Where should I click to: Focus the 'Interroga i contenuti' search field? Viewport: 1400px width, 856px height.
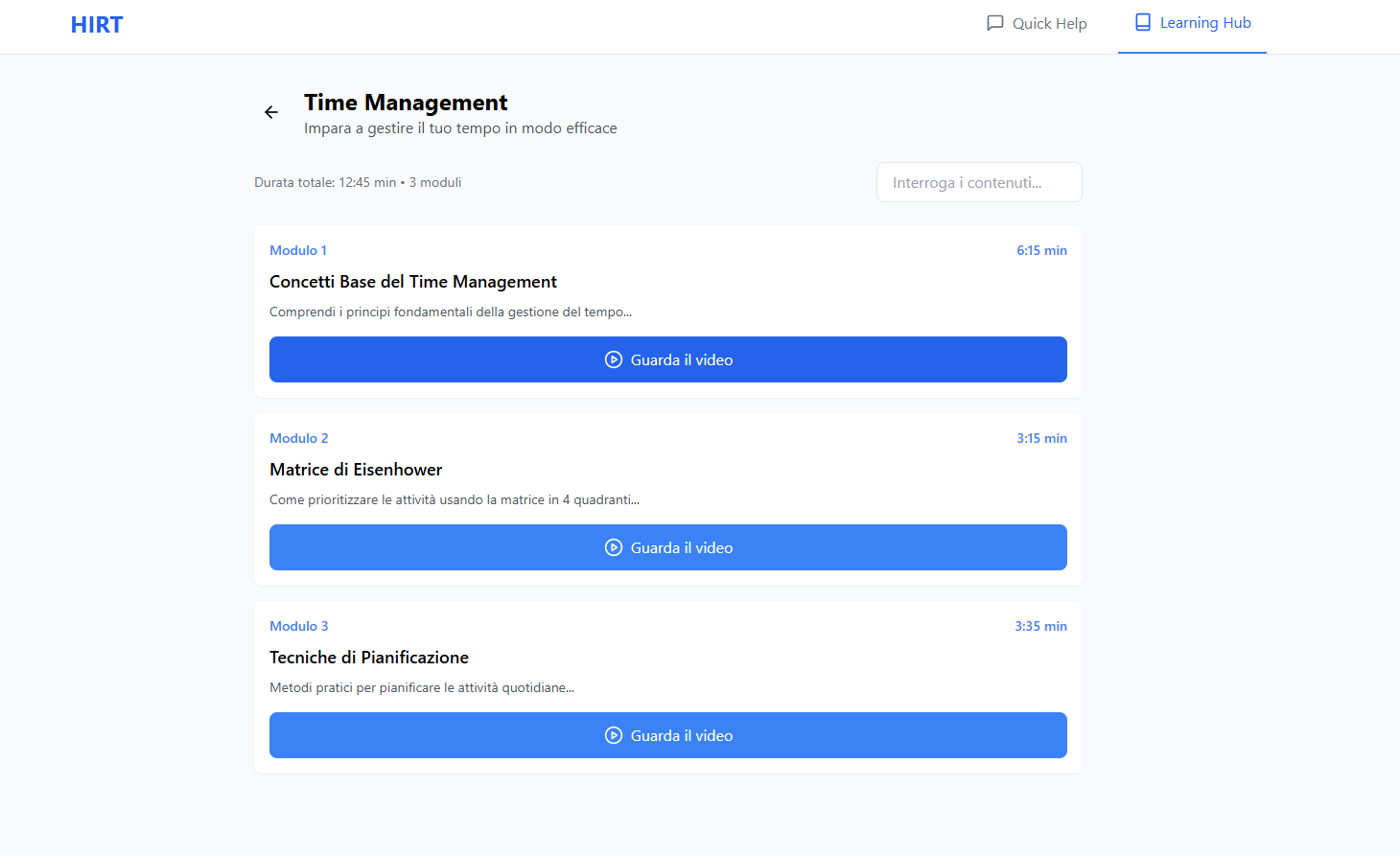pos(979,182)
